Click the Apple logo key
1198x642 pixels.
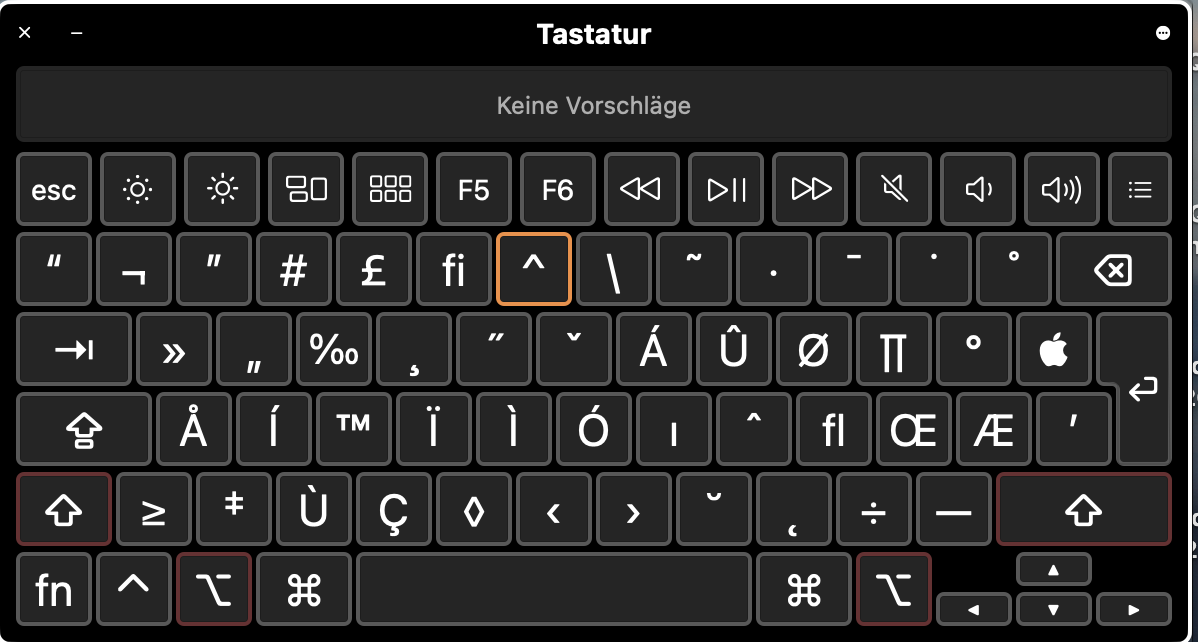coord(1054,349)
